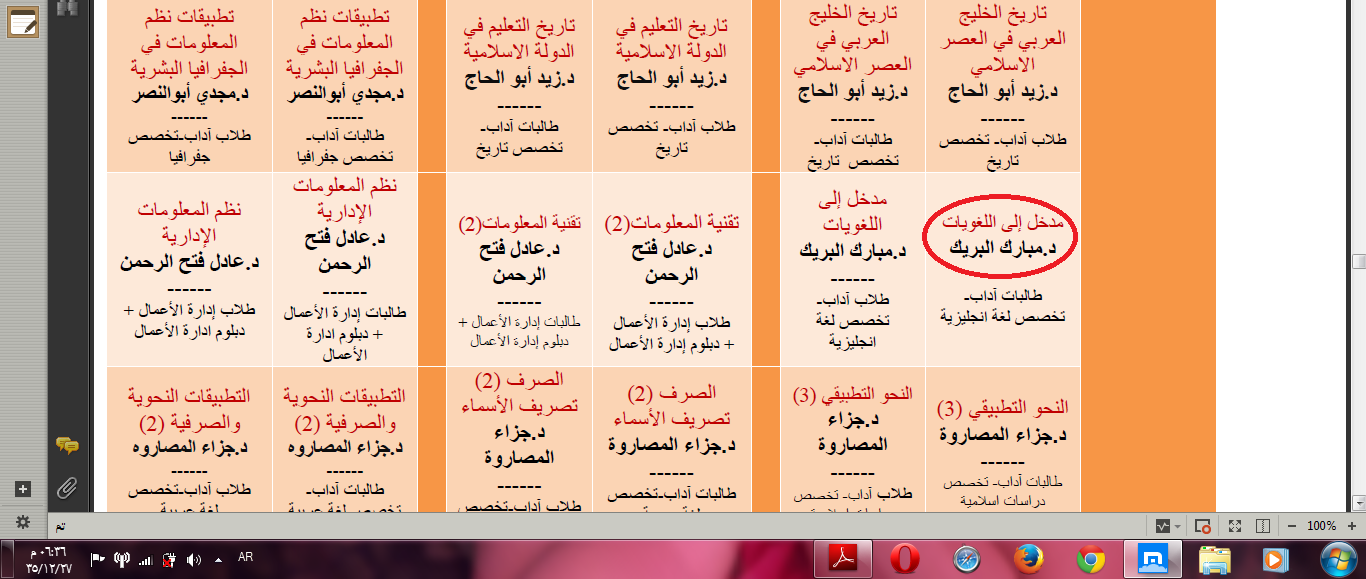Click the screen icon with red circle
This screenshot has height=579, width=1366.
point(1204,526)
